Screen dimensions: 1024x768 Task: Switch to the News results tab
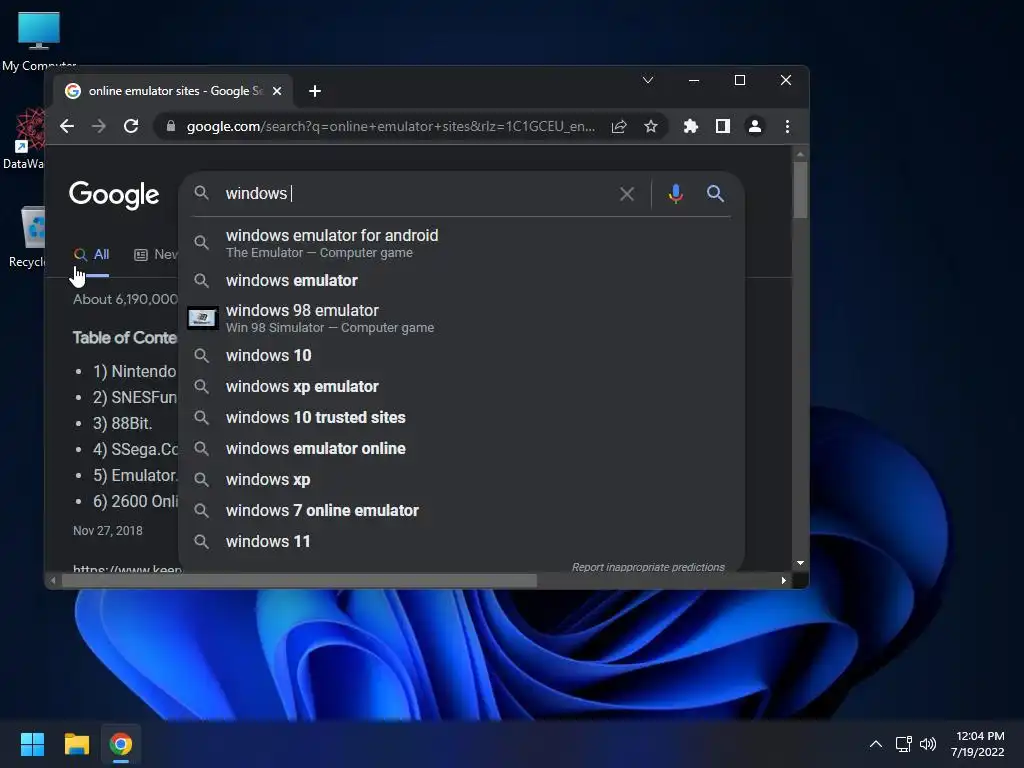click(156, 255)
